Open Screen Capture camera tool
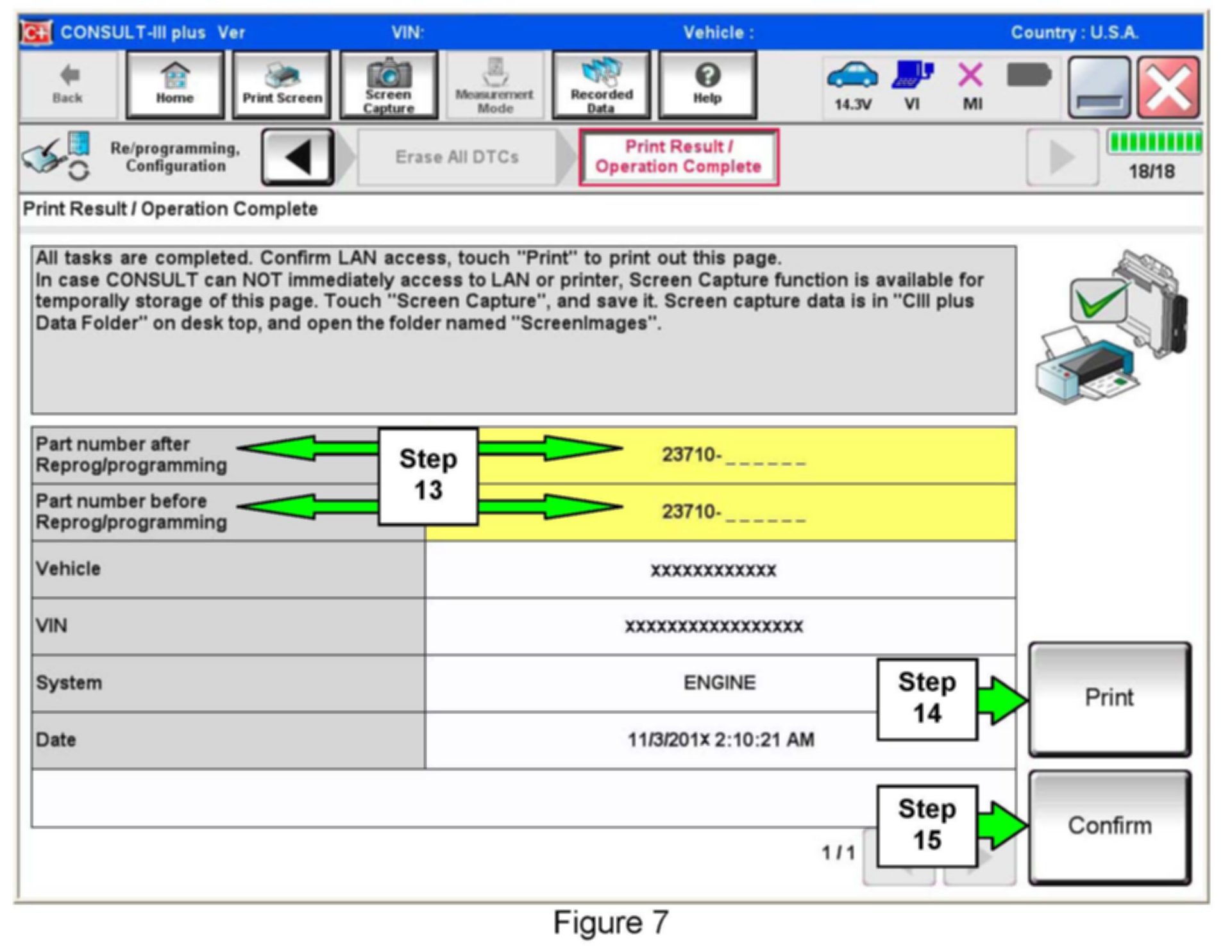Image resolution: width=1232 pixels, height=952 pixels. [388, 85]
